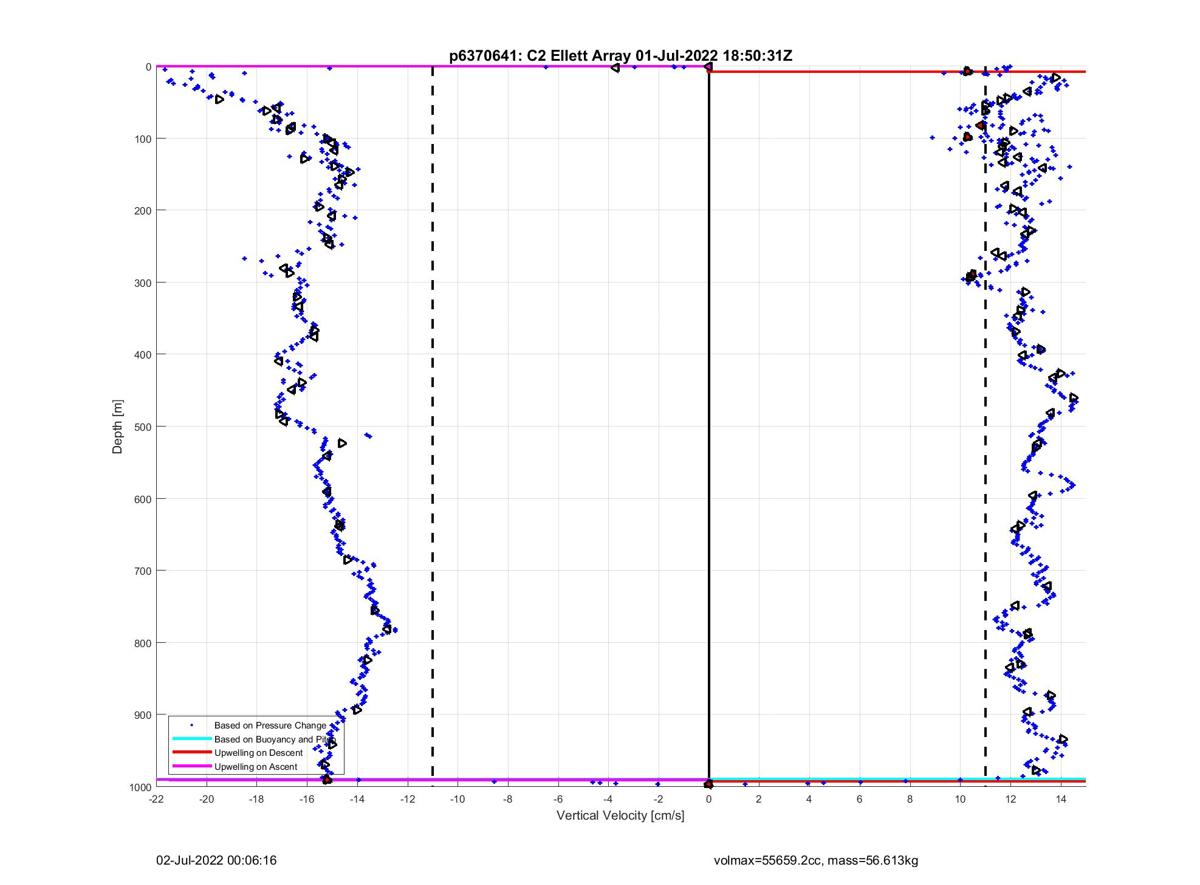1200x885 pixels.
Task: Click velocity axis tick label '-10'
Action: [457, 799]
